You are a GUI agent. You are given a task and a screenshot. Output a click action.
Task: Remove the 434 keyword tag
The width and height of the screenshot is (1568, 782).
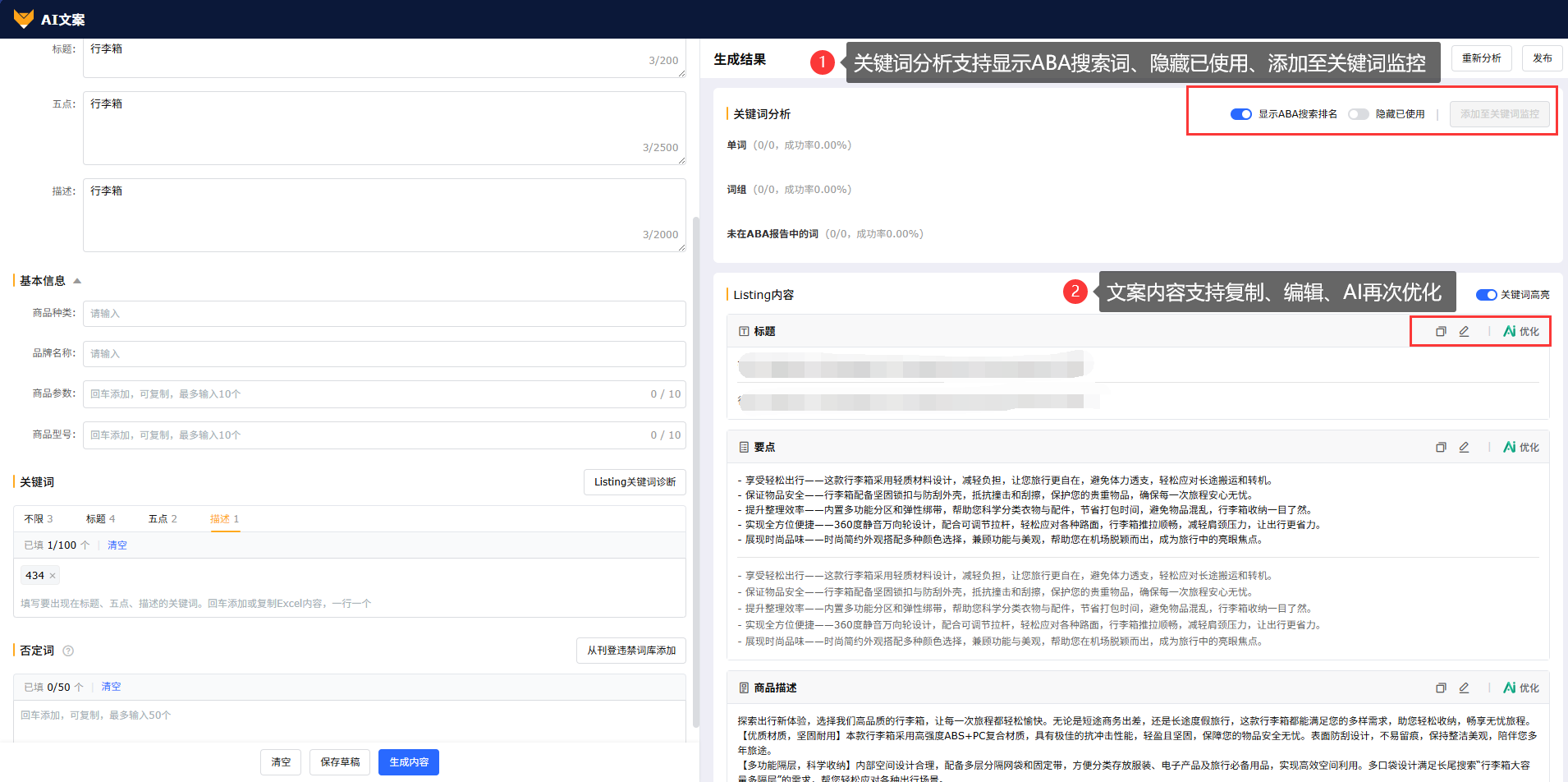click(x=53, y=576)
